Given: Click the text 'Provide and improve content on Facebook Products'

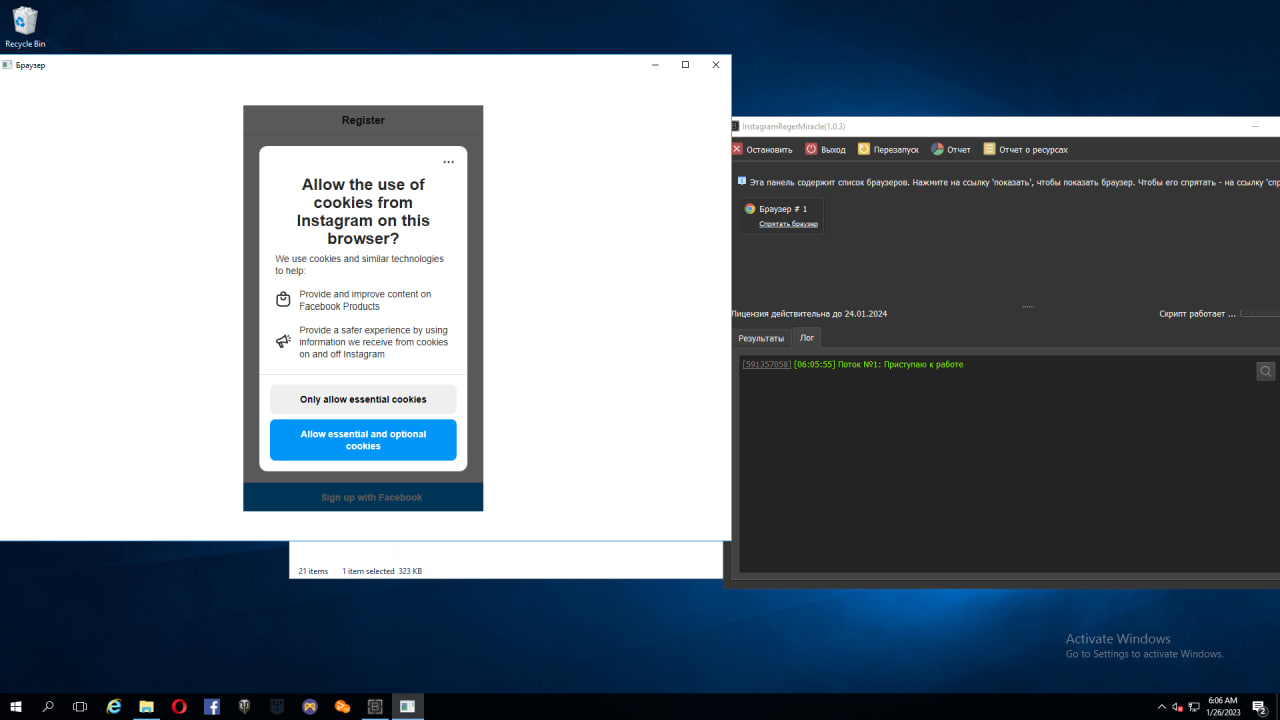Looking at the screenshot, I should point(365,300).
